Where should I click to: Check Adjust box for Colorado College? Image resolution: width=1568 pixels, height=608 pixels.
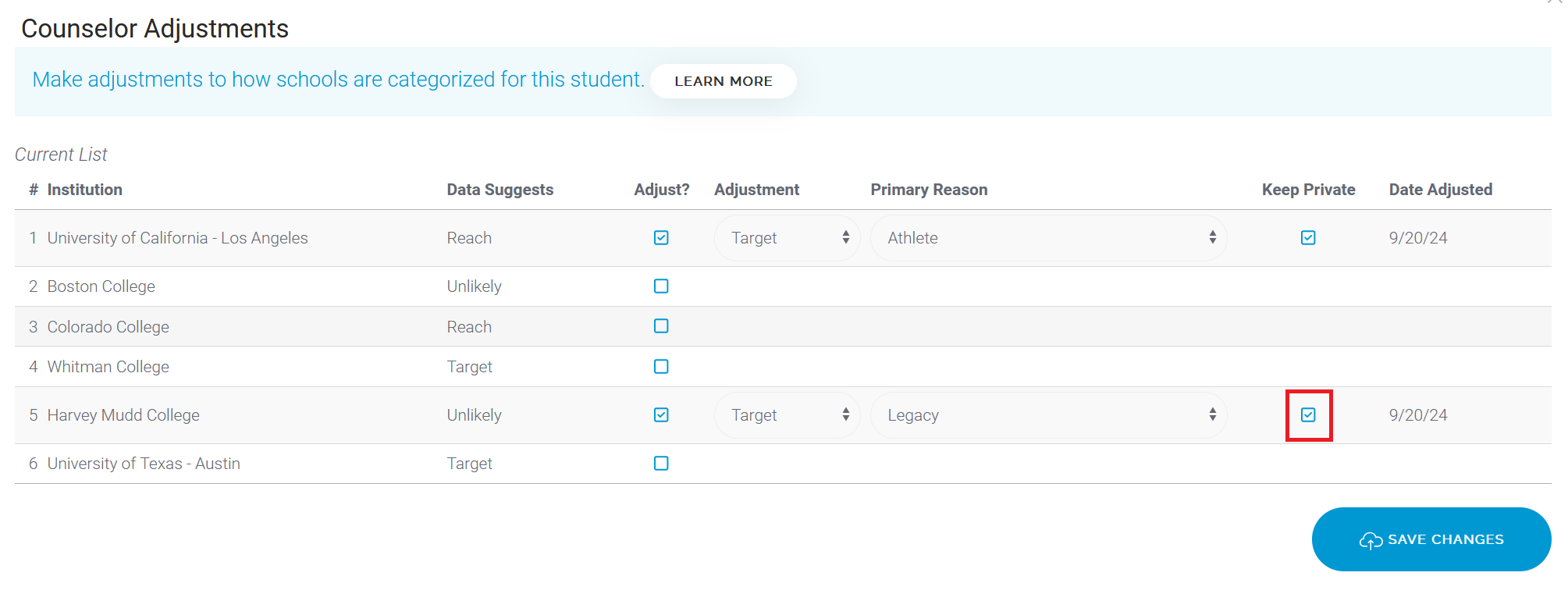[x=661, y=326]
